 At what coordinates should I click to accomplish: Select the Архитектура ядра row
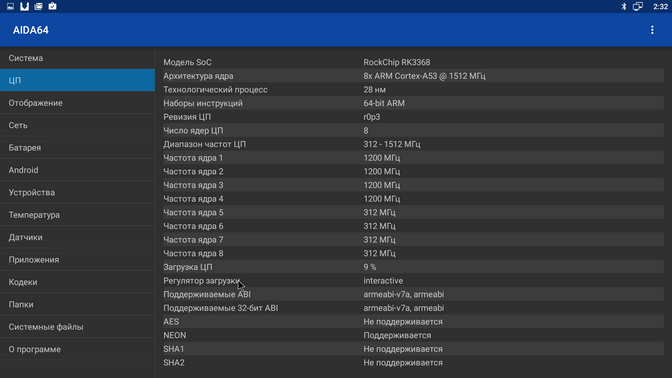tap(413, 76)
